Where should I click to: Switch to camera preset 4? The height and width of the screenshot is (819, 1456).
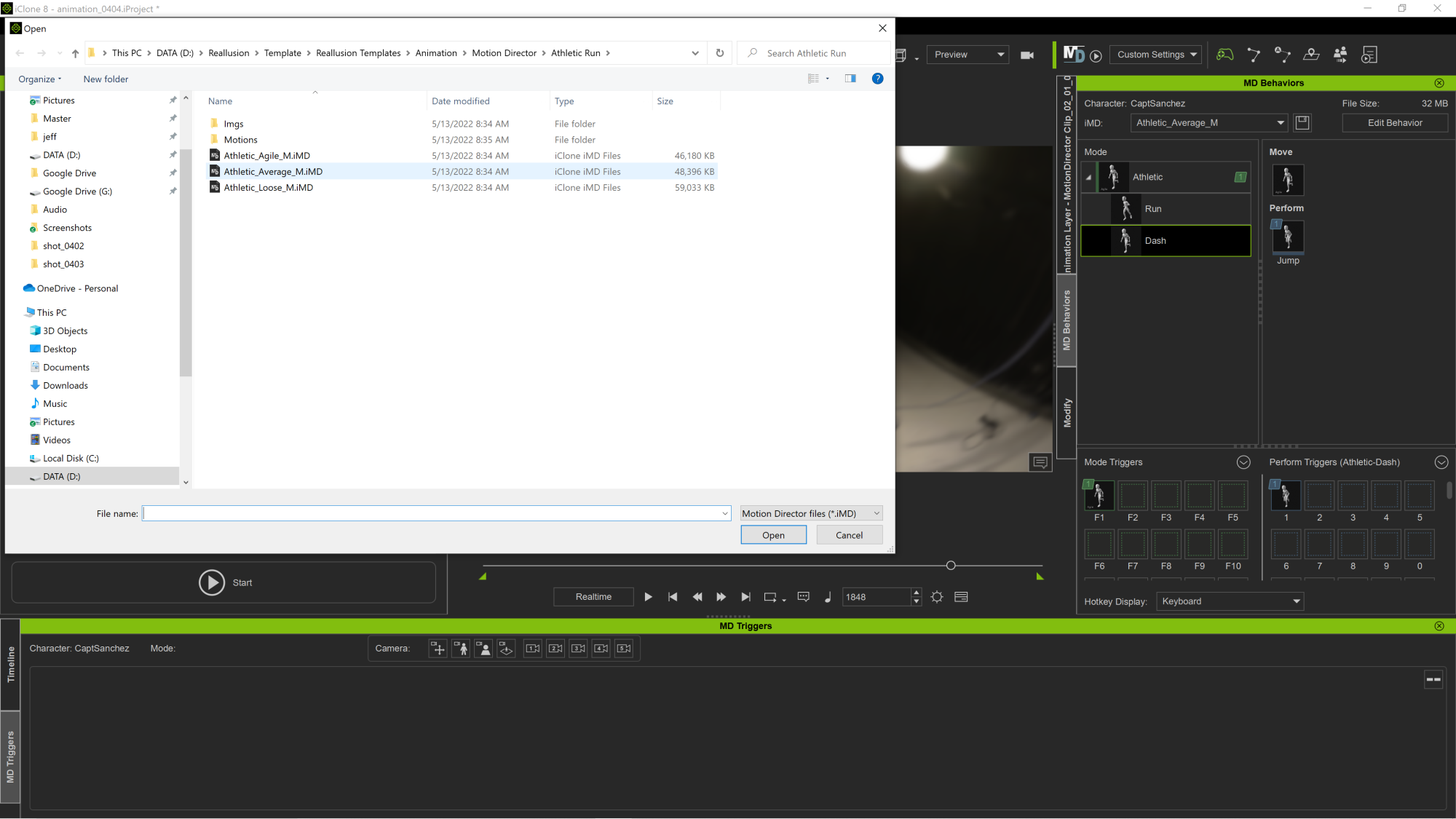click(601, 649)
